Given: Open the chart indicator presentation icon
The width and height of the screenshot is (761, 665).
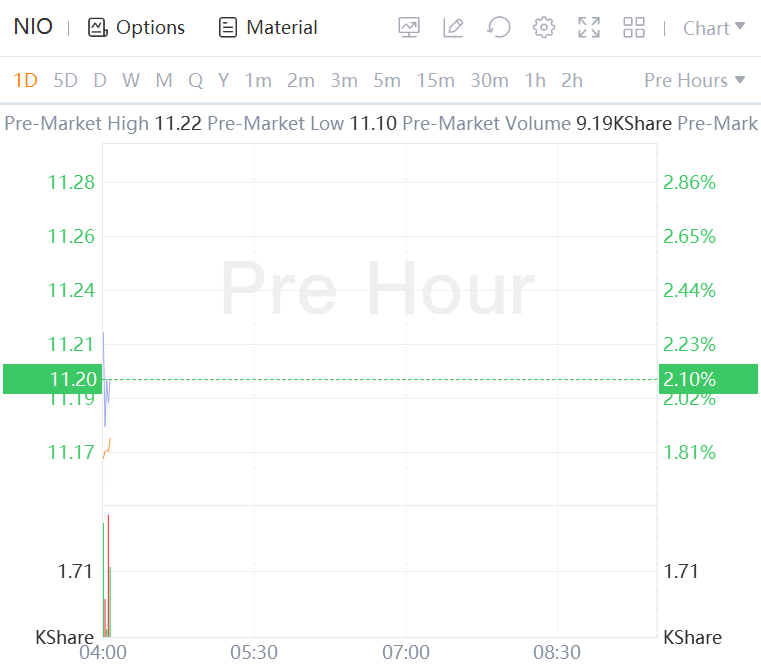Looking at the screenshot, I should (409, 28).
